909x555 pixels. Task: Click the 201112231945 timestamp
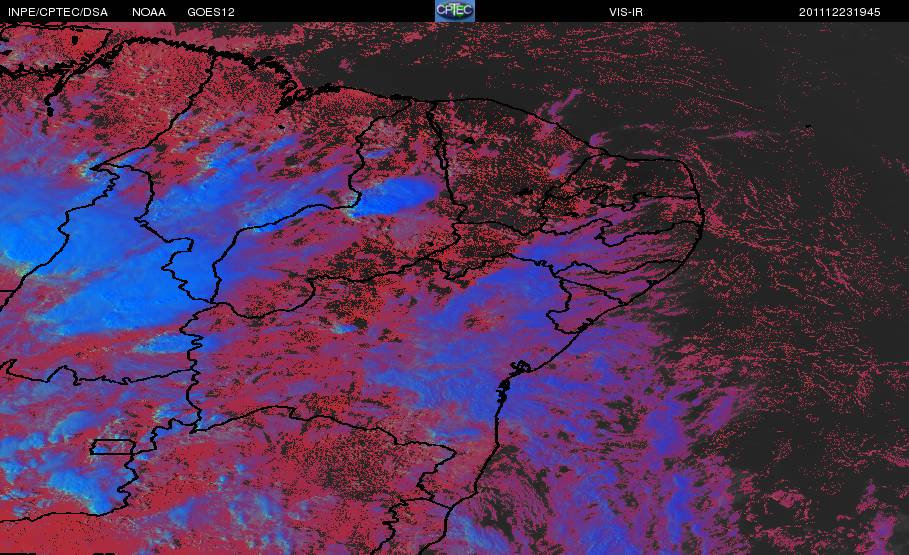(839, 12)
